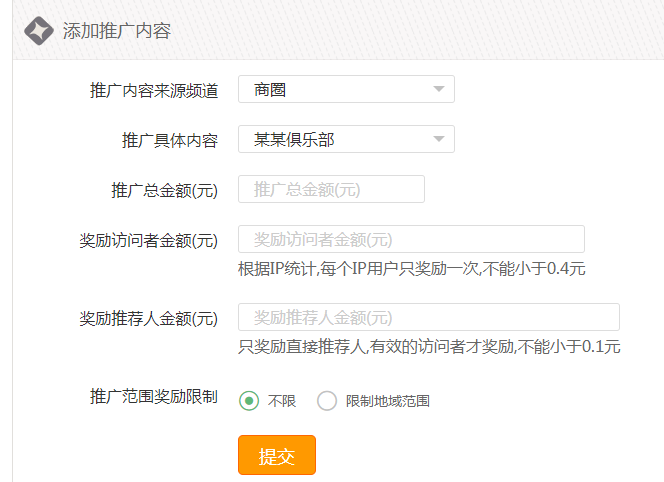The height and width of the screenshot is (482, 664).
Task: Click the 推广范围奖励限制 label
Action: pyautogui.click(x=154, y=397)
